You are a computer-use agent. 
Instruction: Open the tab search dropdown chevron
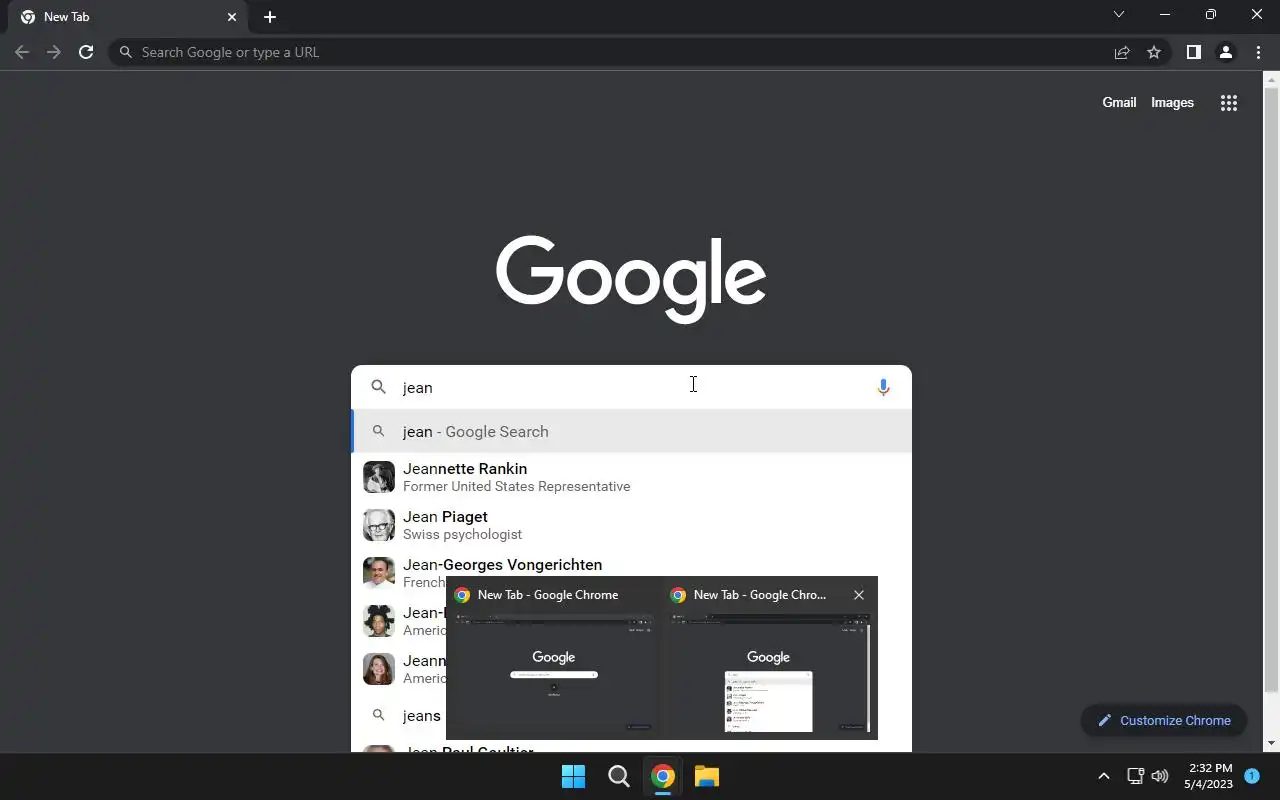click(x=1119, y=14)
